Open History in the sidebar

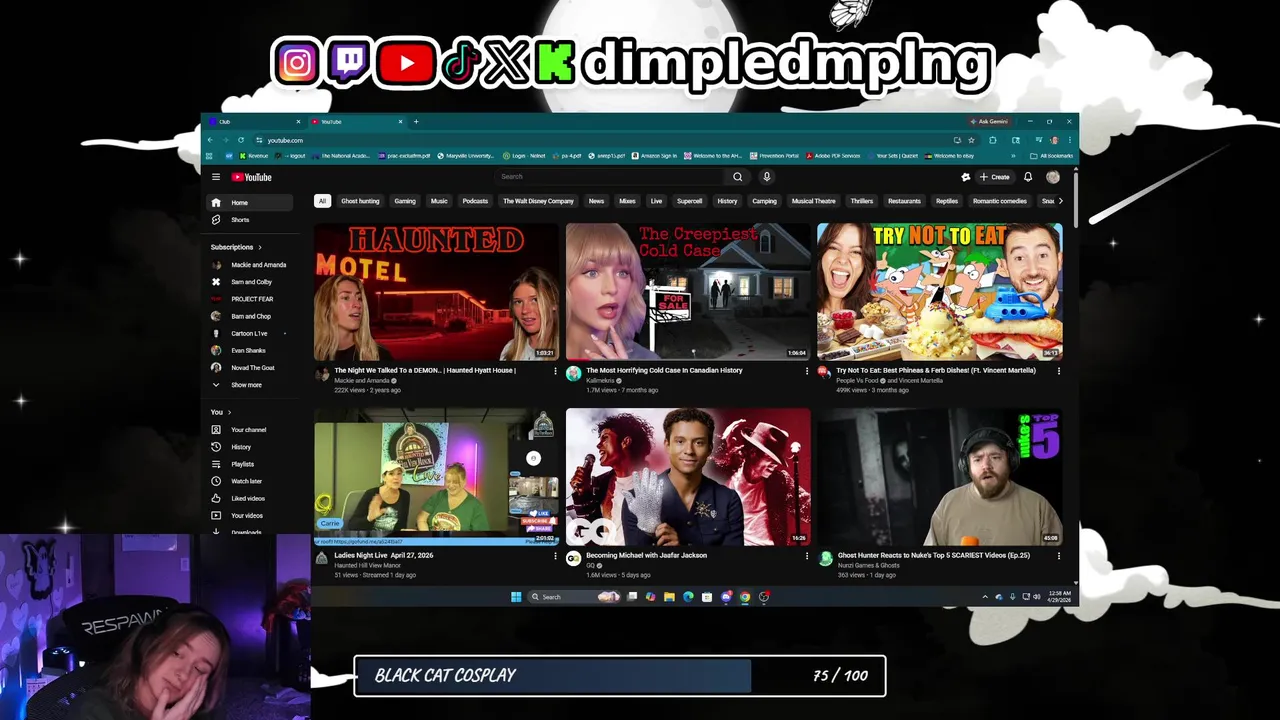(x=250, y=447)
